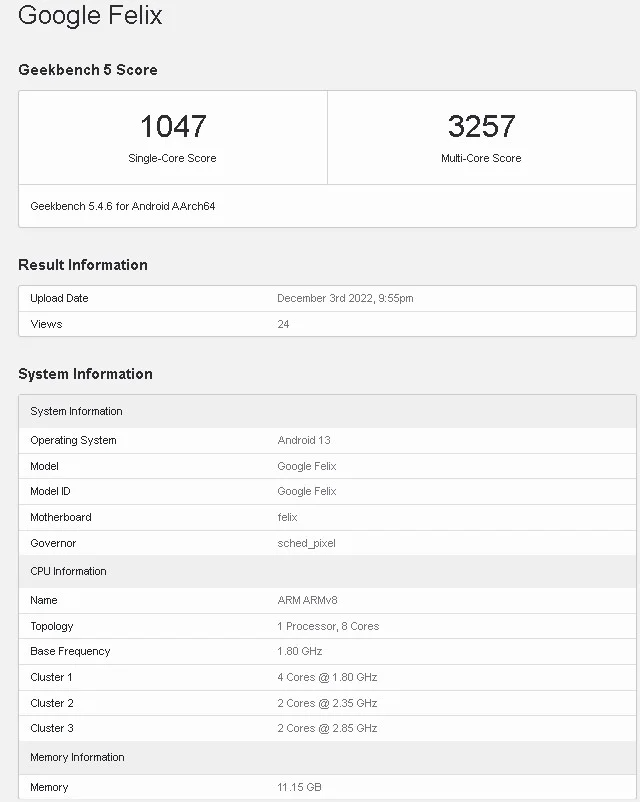The image size is (640, 802).
Task: Click the Android 13 operating system value
Action: tap(304, 440)
